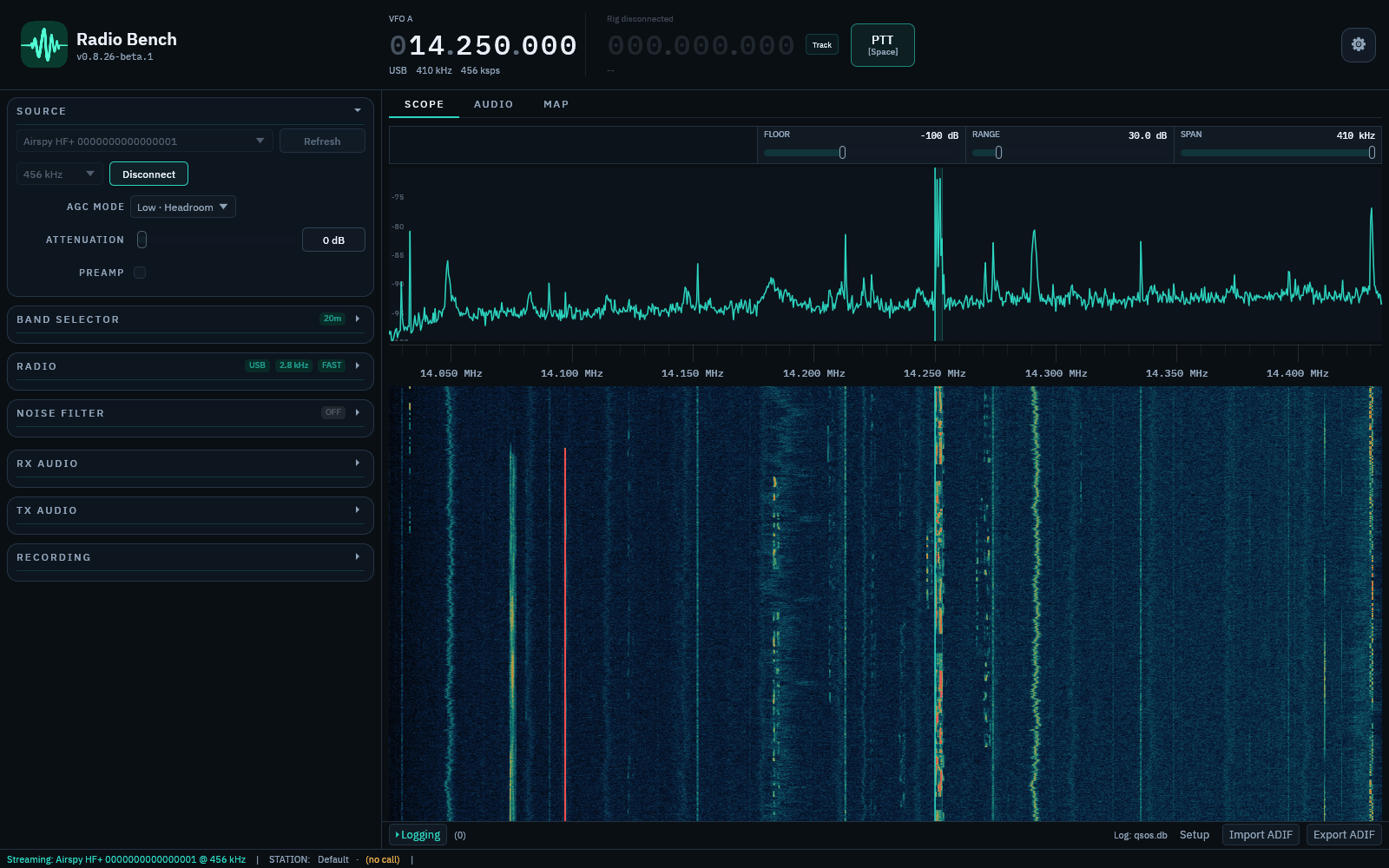This screenshot has width=1389, height=868.
Task: Expand the NOISE FILTER panel
Action: (358, 412)
